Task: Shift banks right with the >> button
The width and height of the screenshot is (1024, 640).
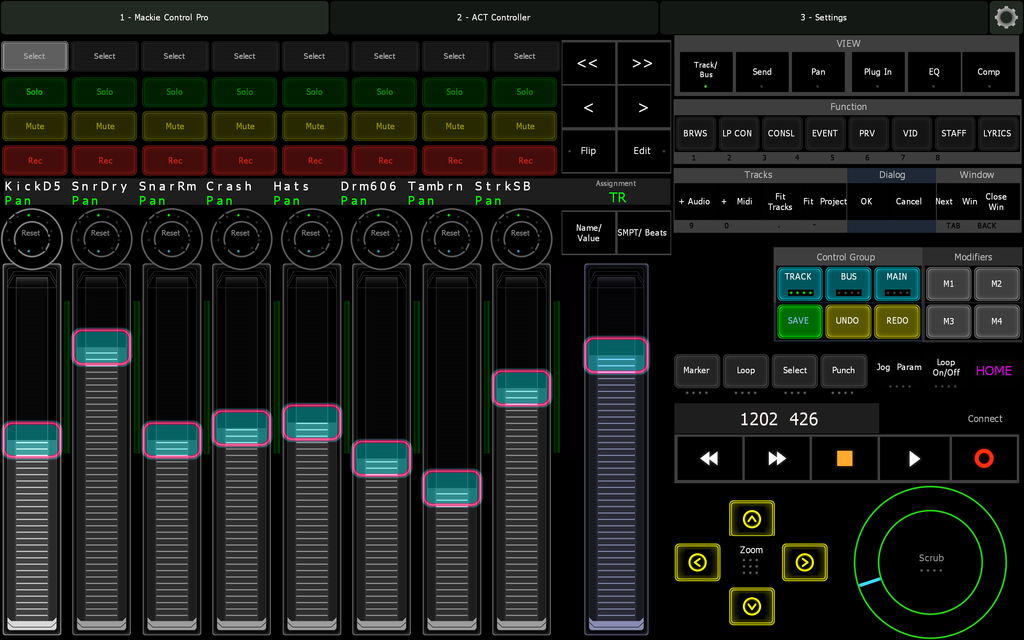Action: pos(642,63)
